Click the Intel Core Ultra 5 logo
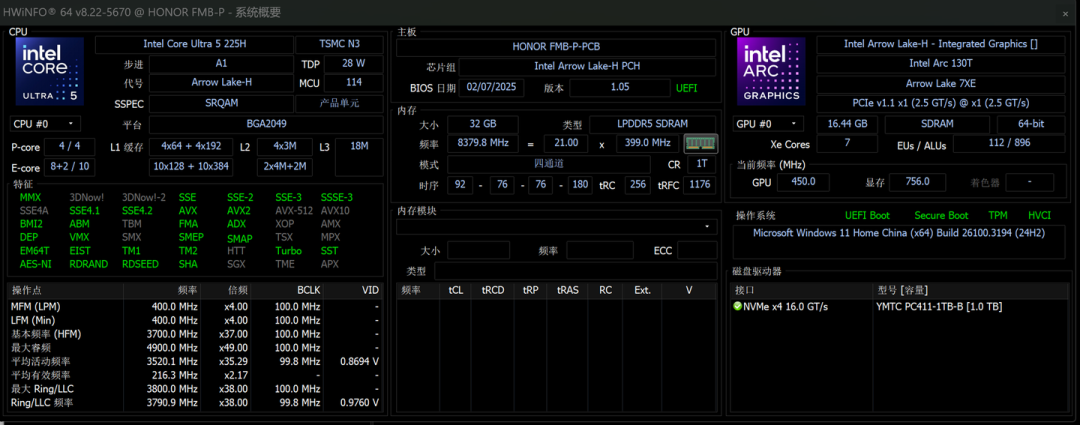The height and width of the screenshot is (425, 1080). [x=50, y=71]
